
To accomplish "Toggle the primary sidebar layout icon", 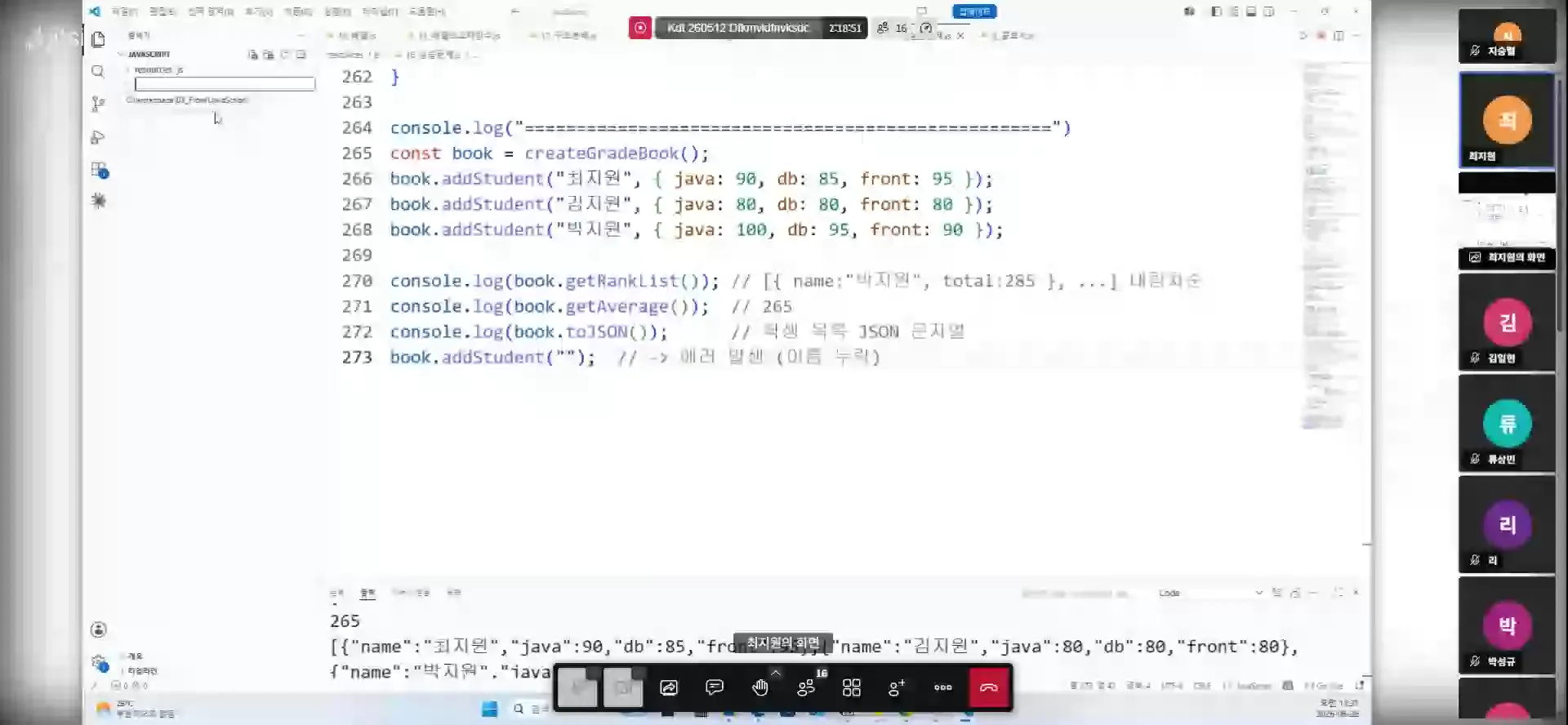I will click(x=1216, y=11).
